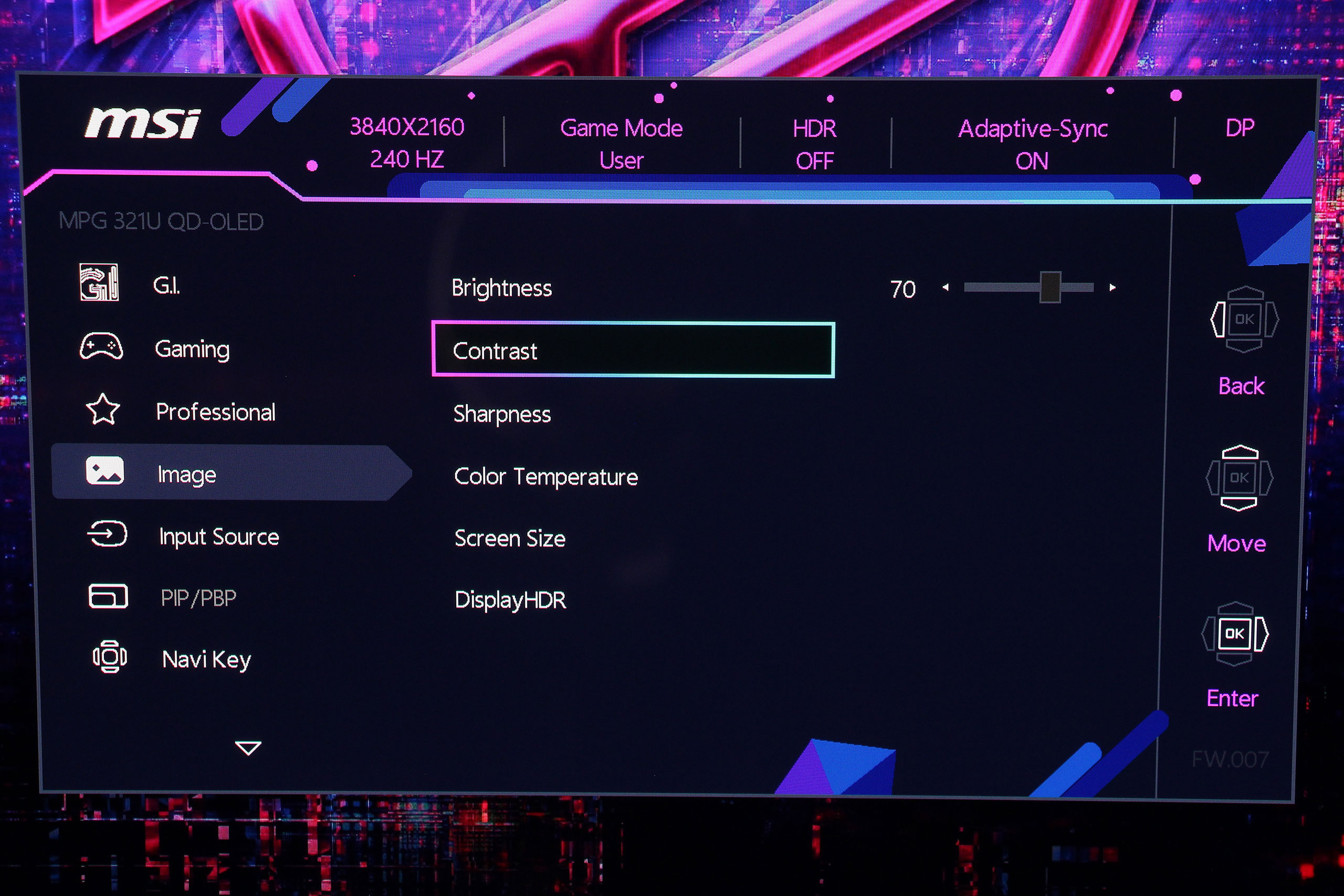Click the Adaptive-Sync ON status
This screenshot has width=1344, height=896.
[x=1032, y=144]
